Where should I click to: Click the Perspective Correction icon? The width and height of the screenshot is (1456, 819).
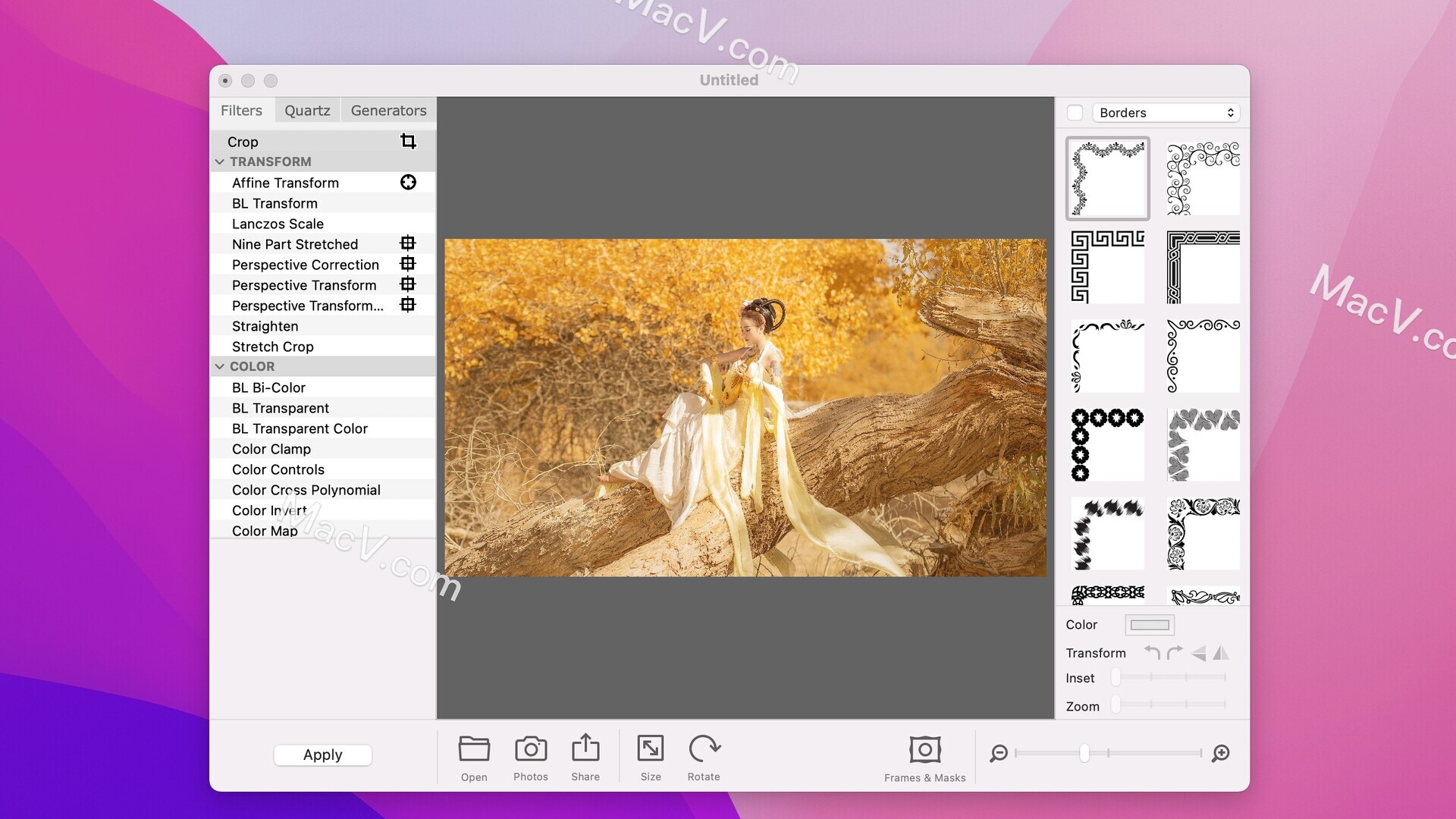407,264
